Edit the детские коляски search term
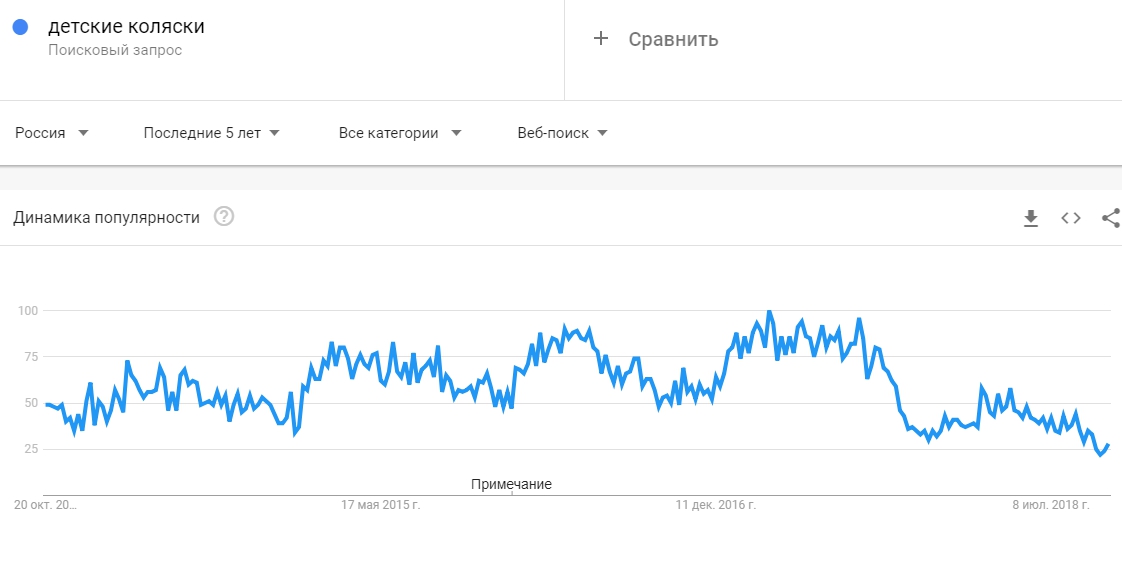 126,27
